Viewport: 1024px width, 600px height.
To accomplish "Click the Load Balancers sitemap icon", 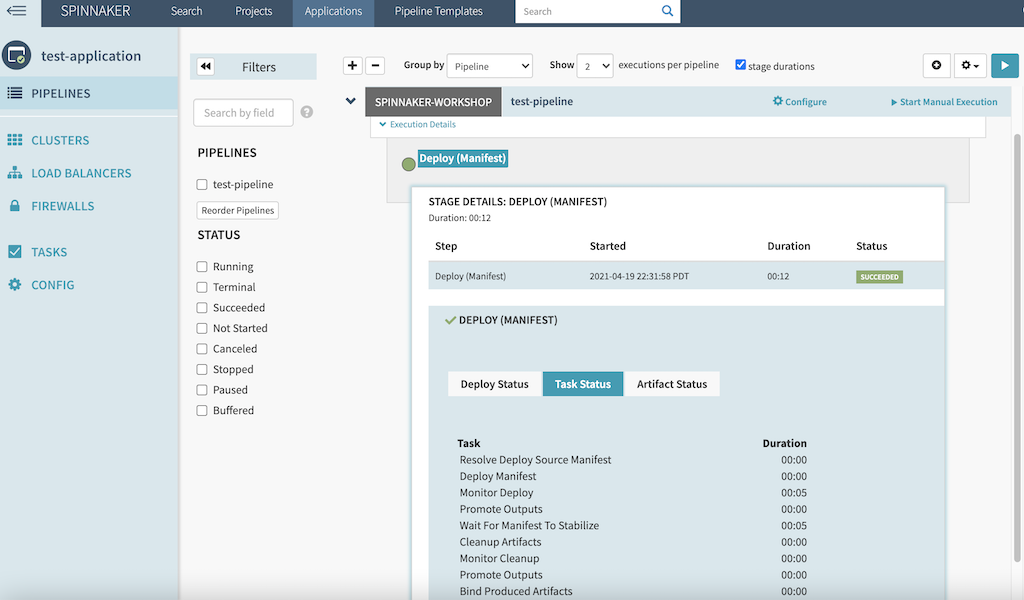I will 14,173.
